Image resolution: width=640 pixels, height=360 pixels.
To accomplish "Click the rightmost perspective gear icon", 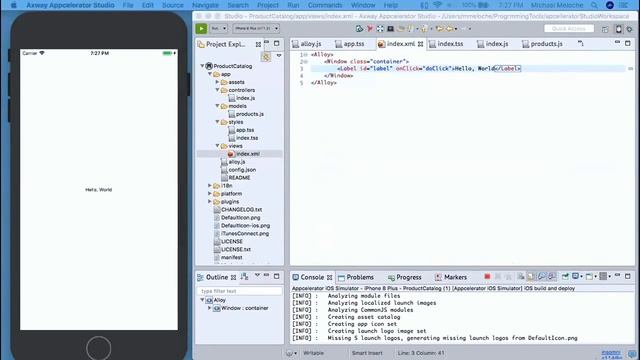I will coord(629,29).
